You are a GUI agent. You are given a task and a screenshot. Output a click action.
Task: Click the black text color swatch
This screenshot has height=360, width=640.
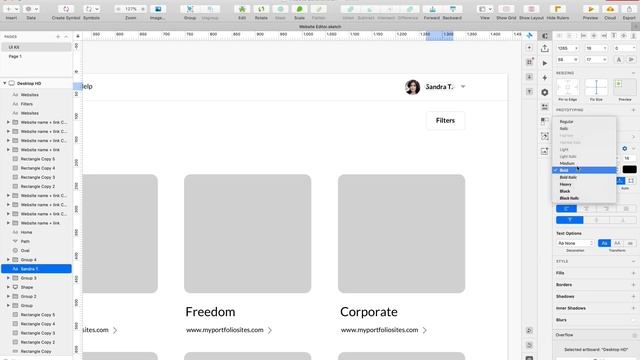click(629, 169)
